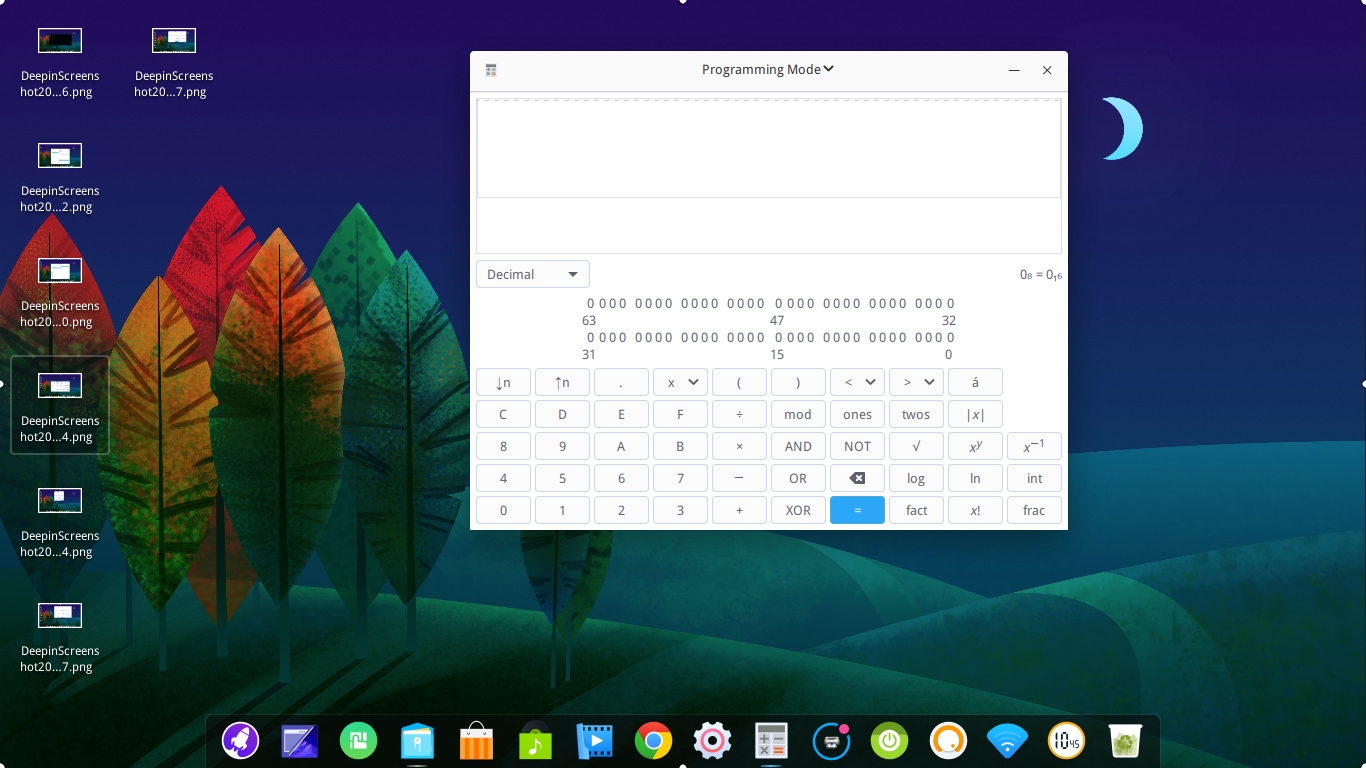This screenshot has width=1366, height=768.
Task: Open the Movie player from the dock
Action: [594, 741]
